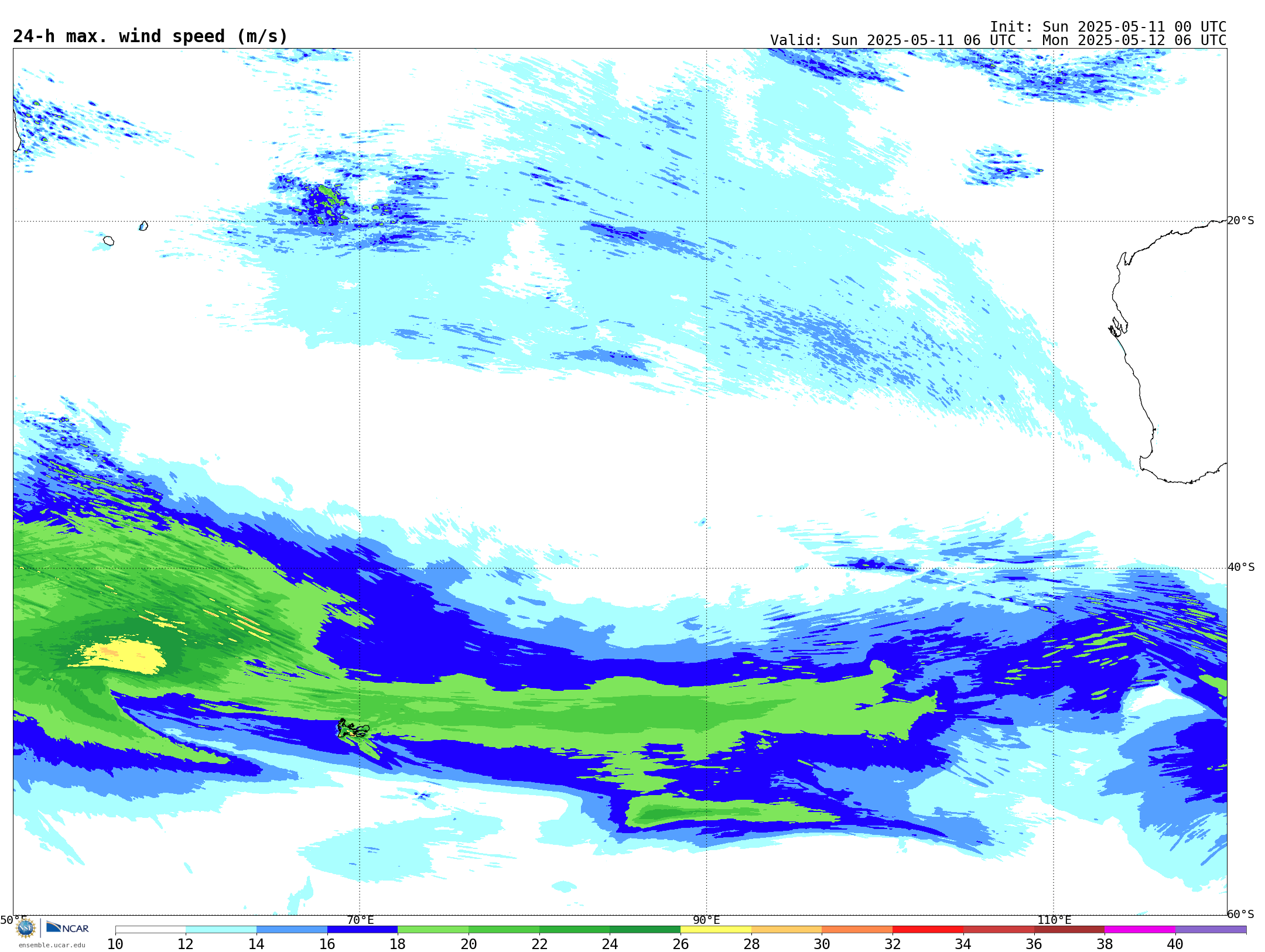Click the dark blue 16-18 color swatch

[x=363, y=930]
